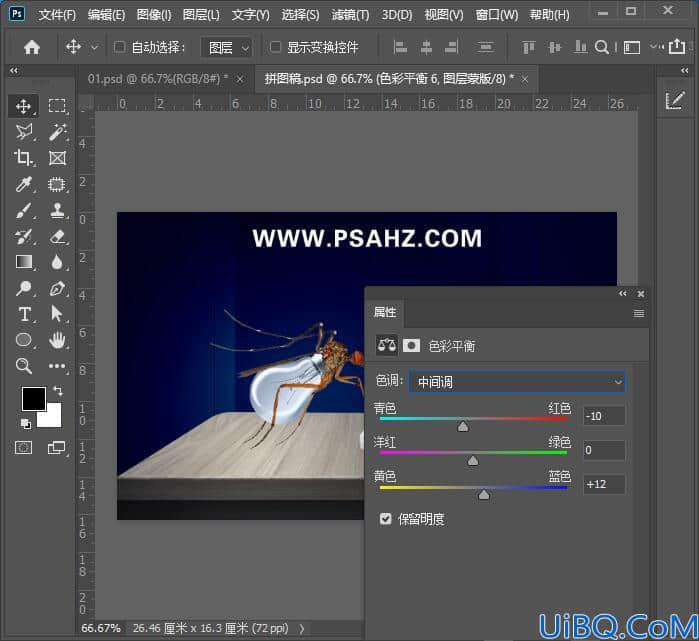699x641 pixels.
Task: Click the 黄色-蓝色 slider handle
Action: pyautogui.click(x=484, y=495)
